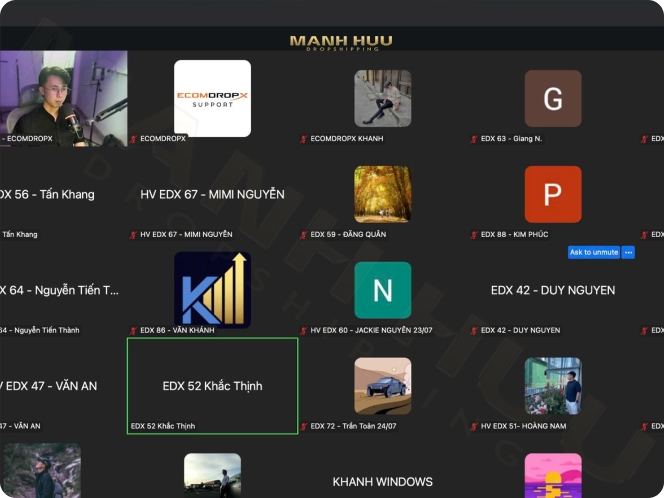Viewport: 664px width, 498px height.
Task: Click the muted mic icon next to EDX 88 KIM PHÚC
Action: click(474, 235)
